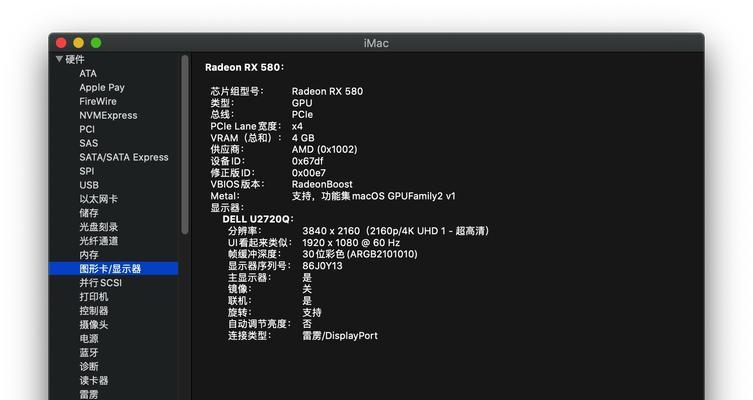Select 电源 power in the sidebar

pos(89,338)
